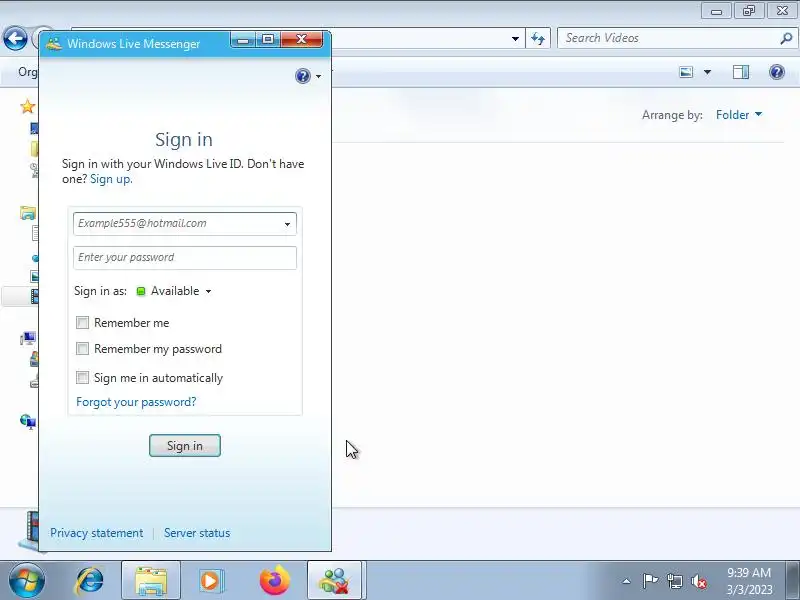Change the view in Explorer toolbar
The width and height of the screenshot is (800, 600).
[686, 72]
